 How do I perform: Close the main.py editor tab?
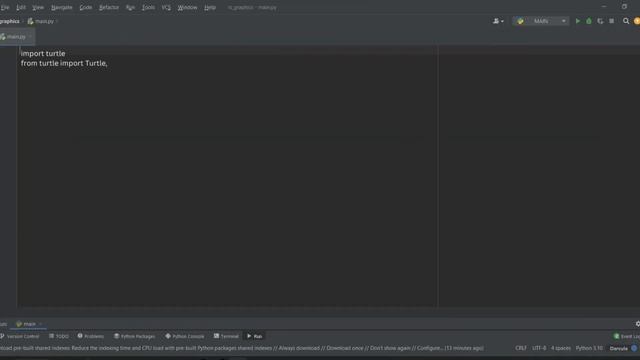click(30, 37)
